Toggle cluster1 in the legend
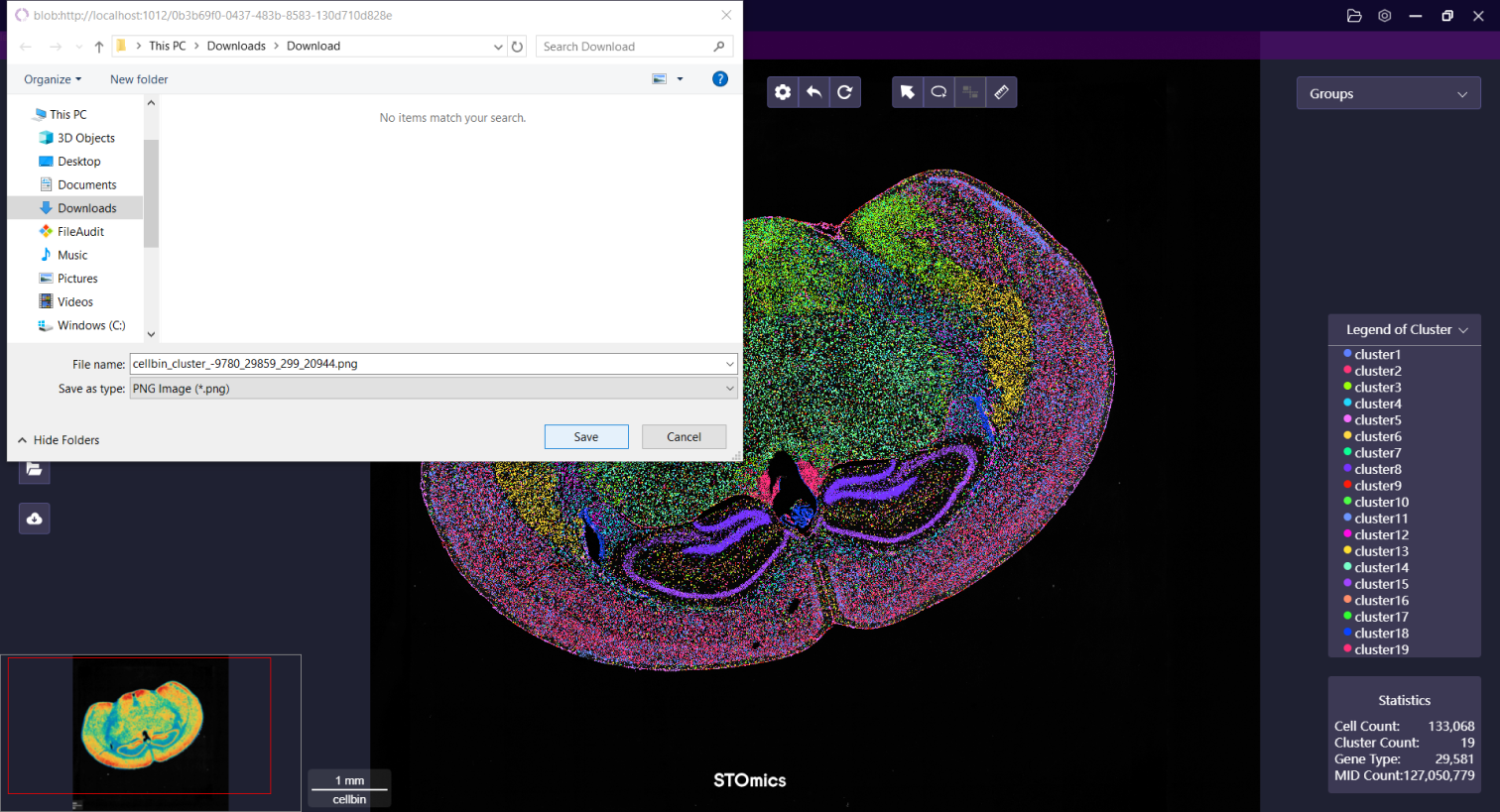The height and width of the screenshot is (812, 1500). click(x=1377, y=355)
